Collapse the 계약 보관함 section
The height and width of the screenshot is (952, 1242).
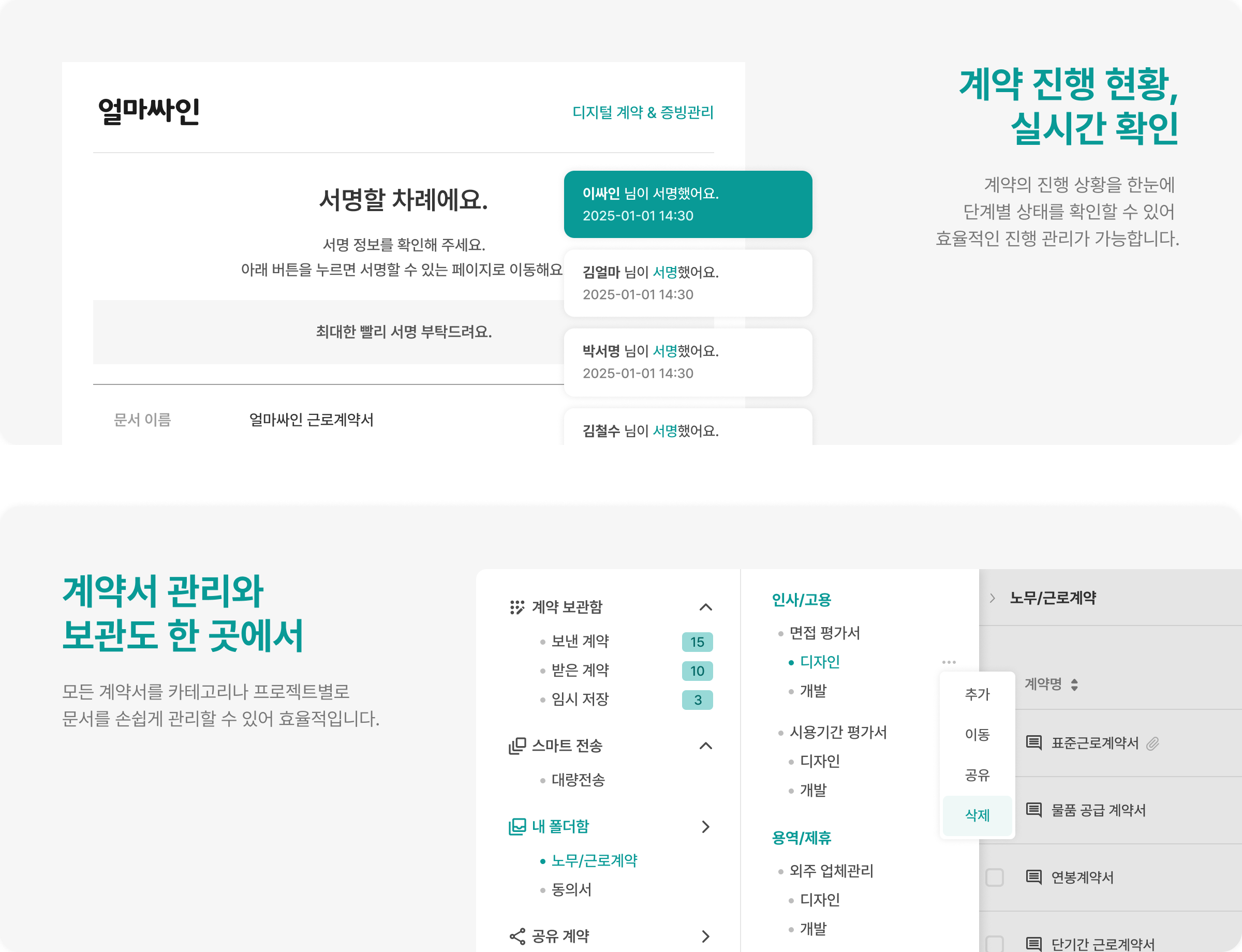(706, 607)
